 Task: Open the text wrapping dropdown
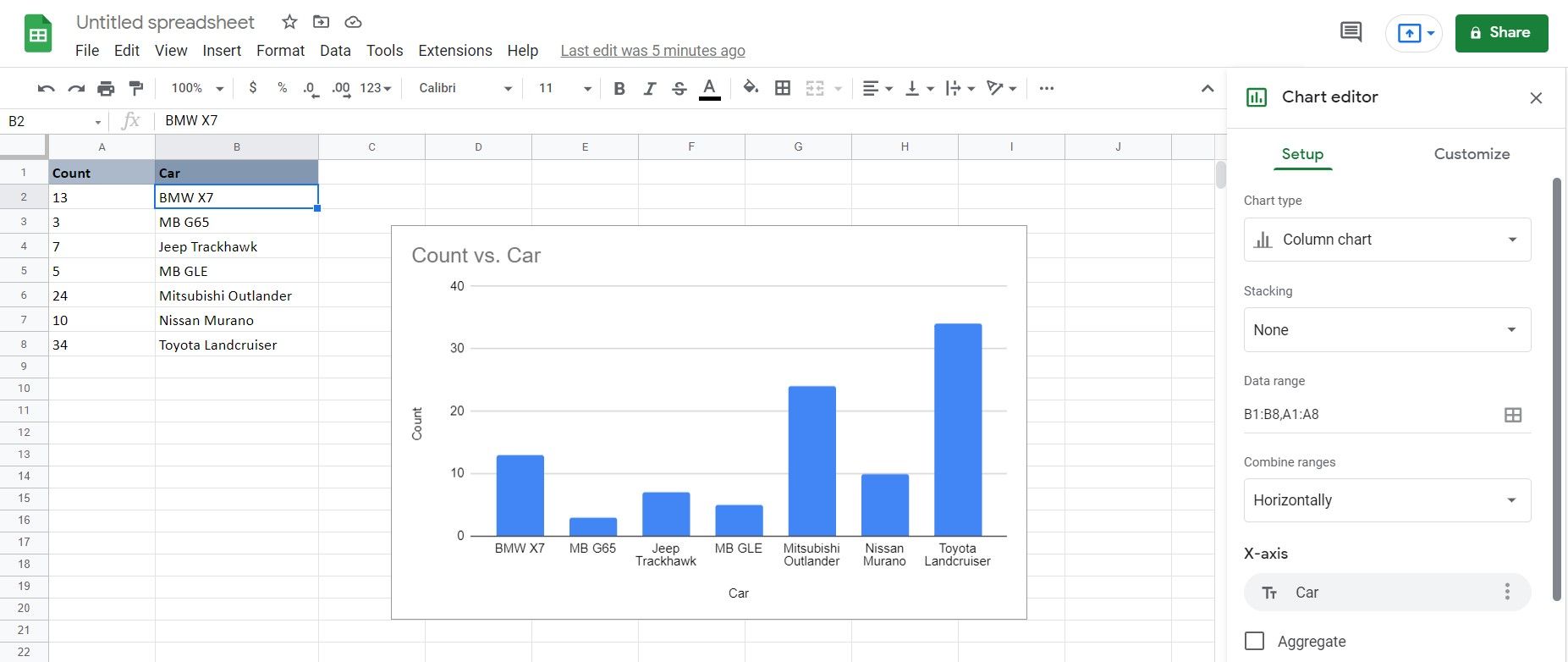point(960,88)
